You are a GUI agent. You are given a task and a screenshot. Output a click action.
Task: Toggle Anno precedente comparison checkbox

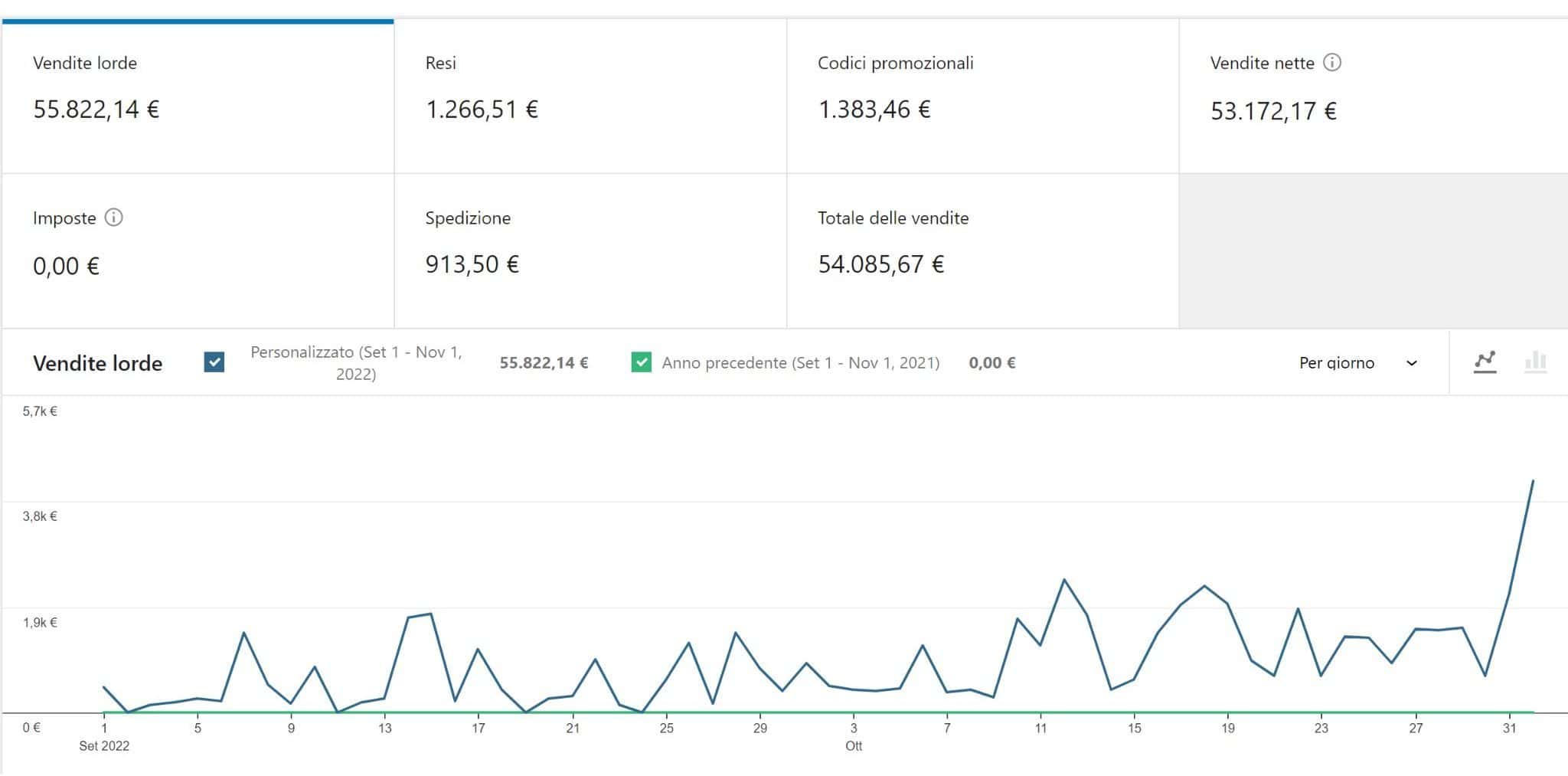pyautogui.click(x=641, y=362)
